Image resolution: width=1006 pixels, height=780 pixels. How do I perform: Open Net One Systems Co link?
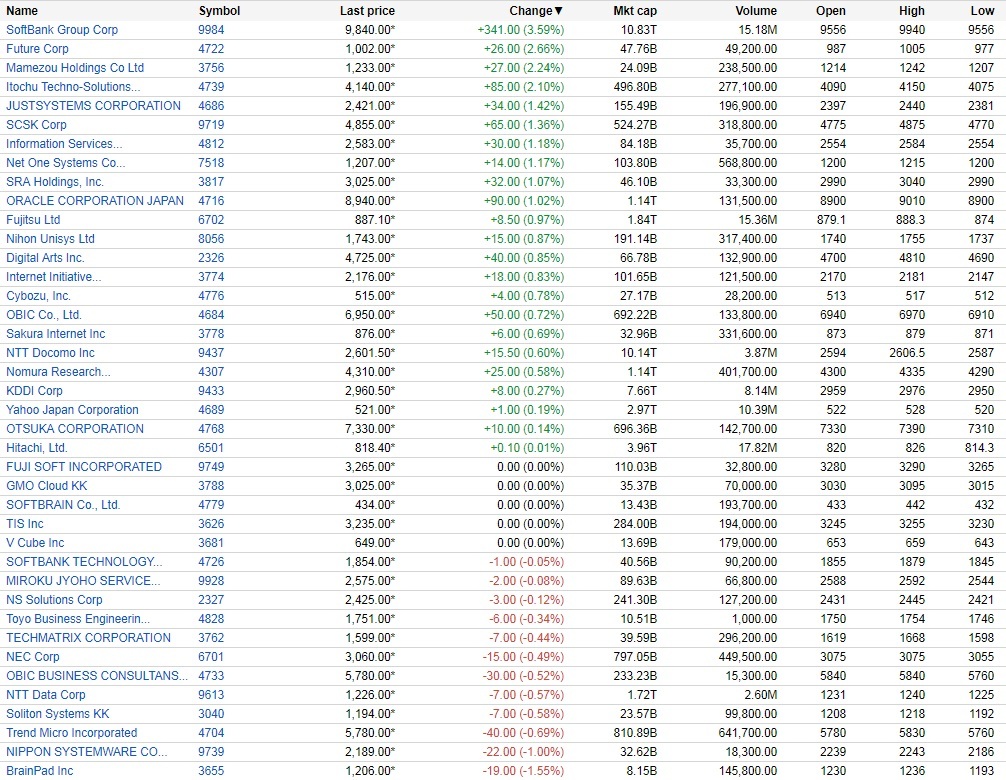point(65,163)
